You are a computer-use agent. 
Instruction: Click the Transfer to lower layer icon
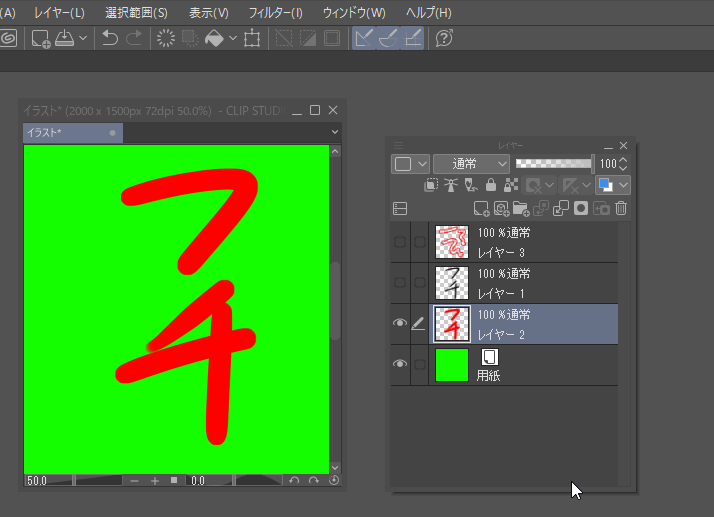pyautogui.click(x=541, y=209)
